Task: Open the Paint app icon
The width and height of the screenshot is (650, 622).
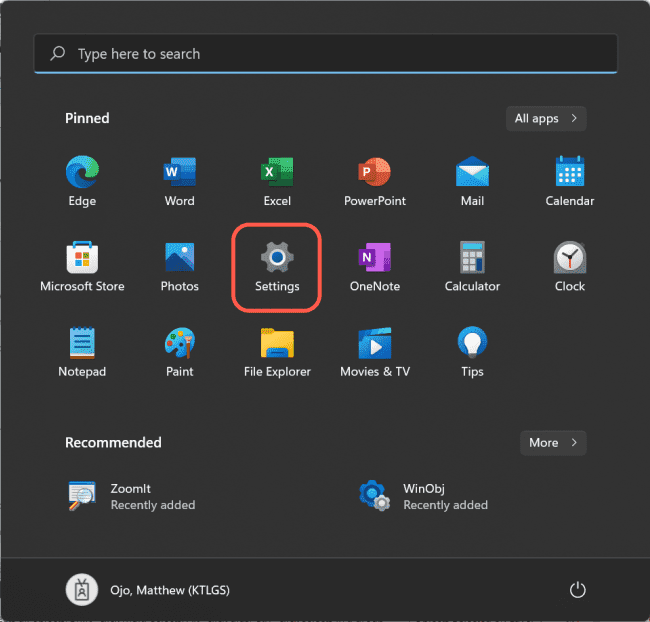Action: click(179, 344)
